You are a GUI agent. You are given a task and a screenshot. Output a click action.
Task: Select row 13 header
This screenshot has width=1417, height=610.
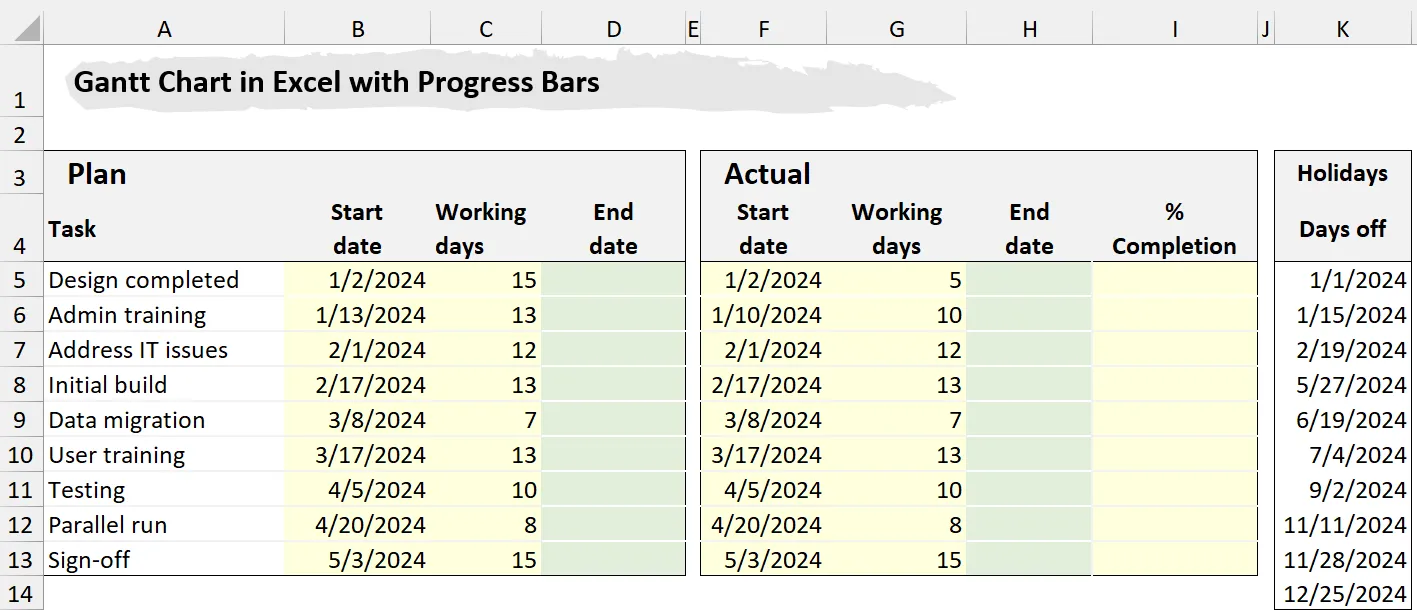coord(21,560)
